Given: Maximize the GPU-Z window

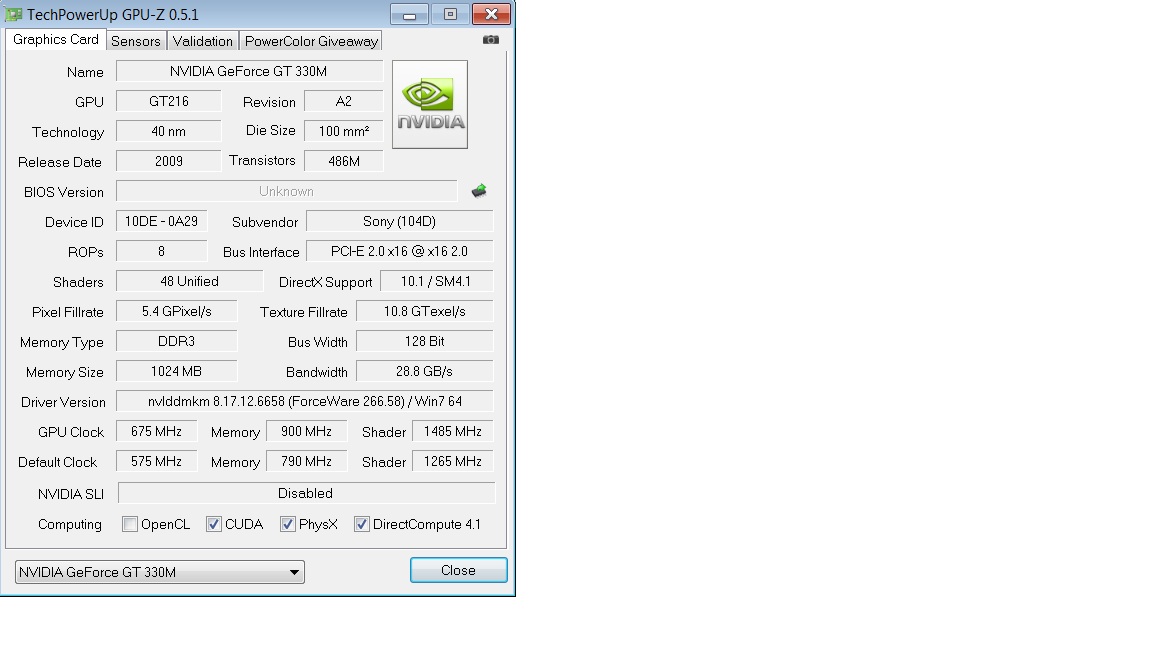Looking at the screenshot, I should coord(450,15).
